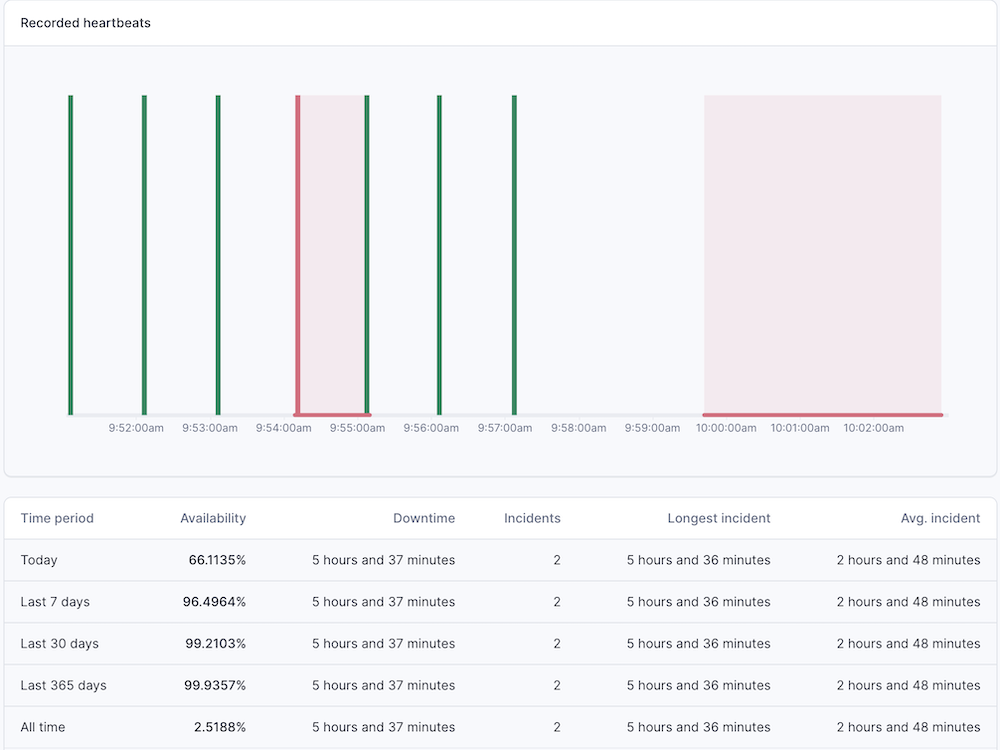
Task: Click the Longest incident value in the Last 30 days row
Action: [x=698, y=643]
